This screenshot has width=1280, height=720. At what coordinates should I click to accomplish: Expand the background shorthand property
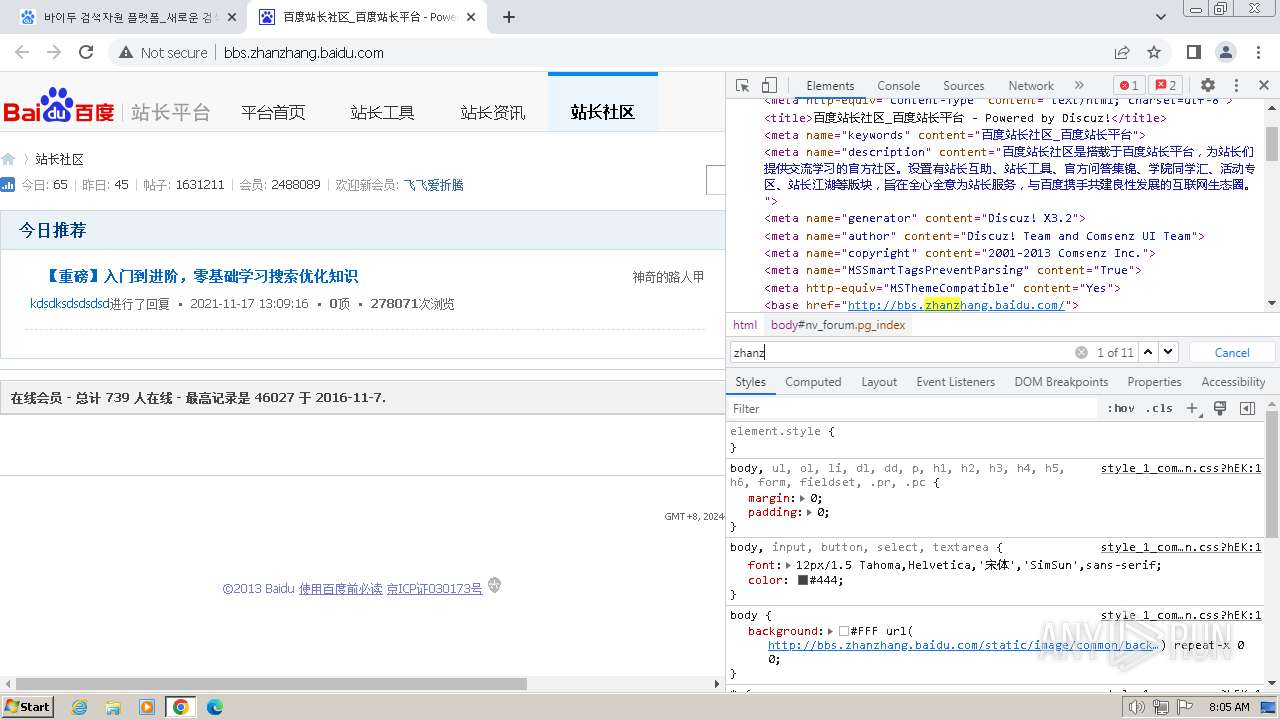pyautogui.click(x=832, y=631)
